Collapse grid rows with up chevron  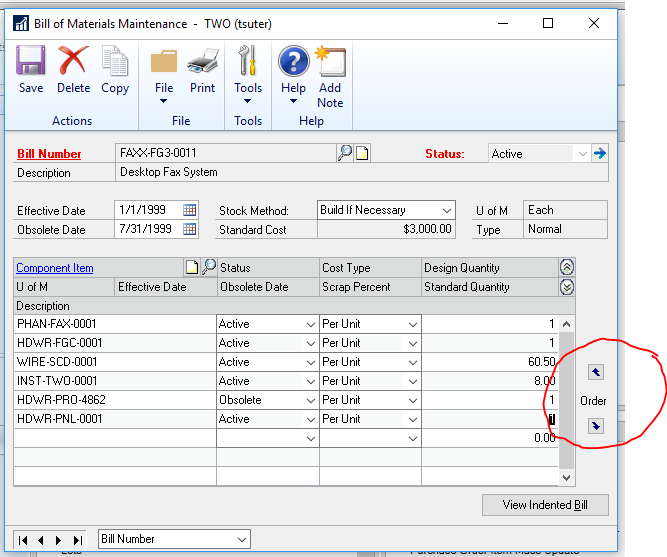point(567,267)
